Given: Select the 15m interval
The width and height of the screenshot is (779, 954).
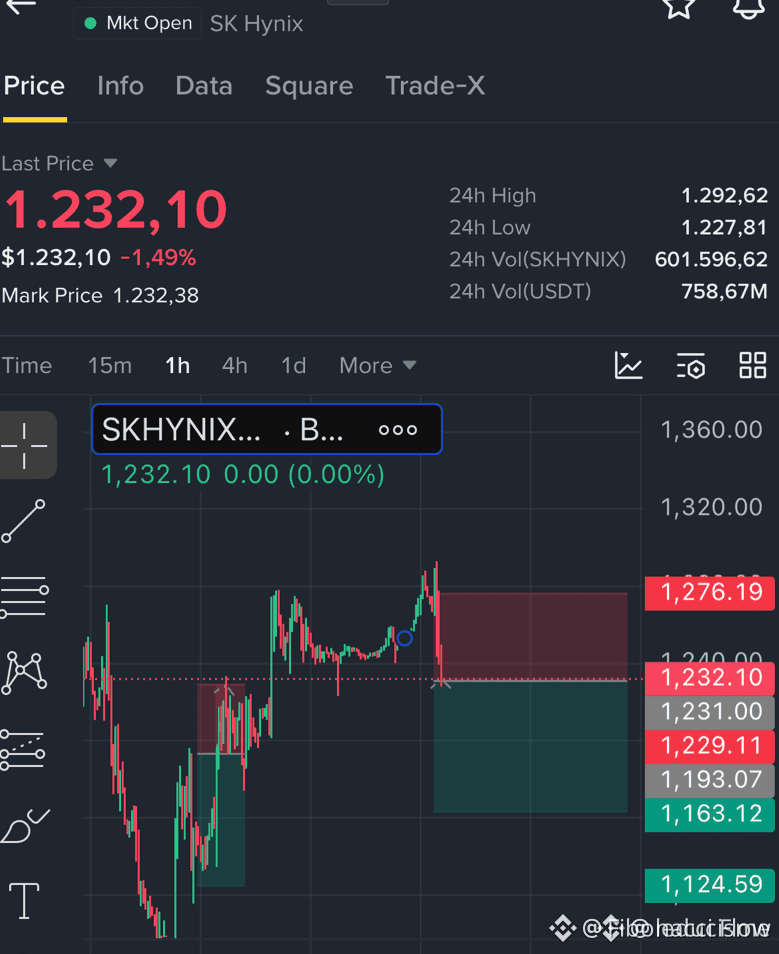Looking at the screenshot, I should coord(110,366).
